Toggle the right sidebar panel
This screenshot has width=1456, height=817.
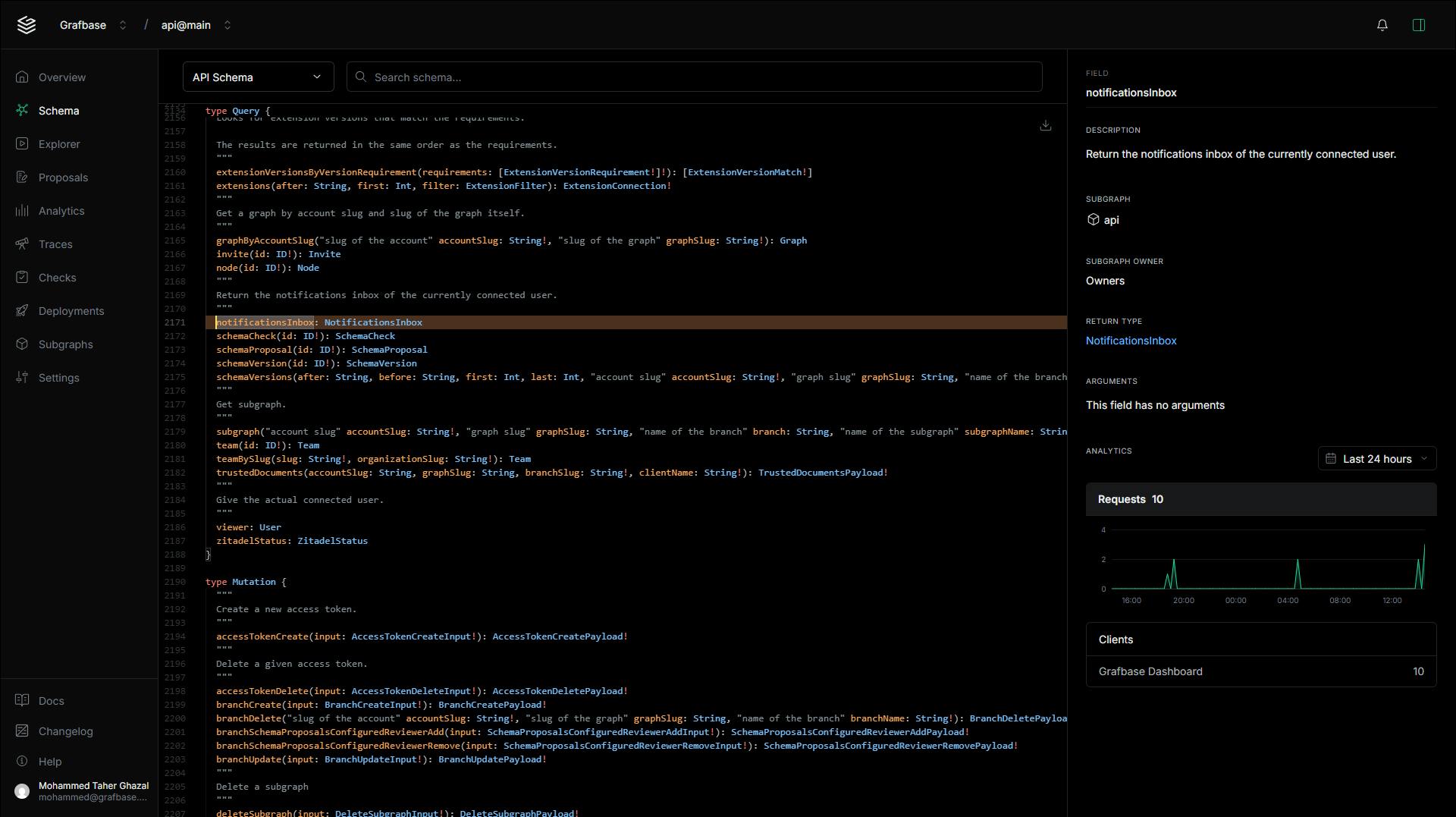(1418, 25)
